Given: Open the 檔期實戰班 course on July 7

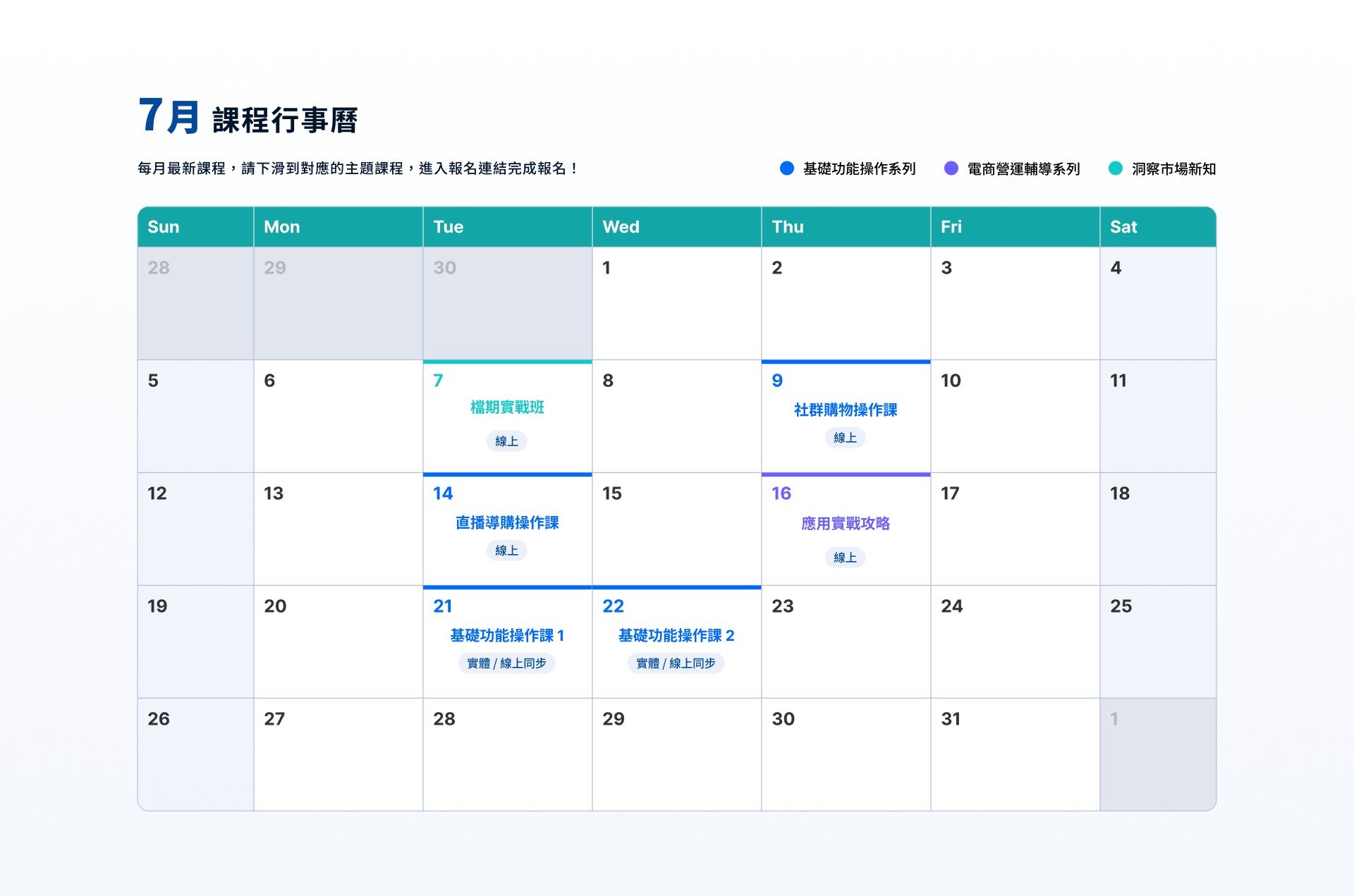Looking at the screenshot, I should [507, 407].
